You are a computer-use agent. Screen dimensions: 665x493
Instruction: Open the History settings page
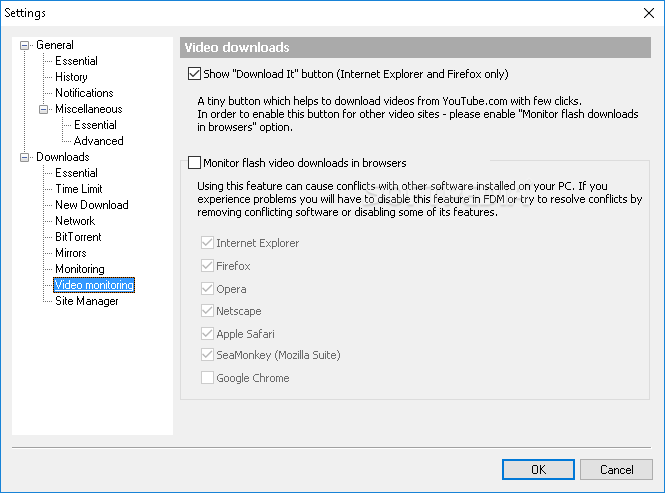click(71, 77)
